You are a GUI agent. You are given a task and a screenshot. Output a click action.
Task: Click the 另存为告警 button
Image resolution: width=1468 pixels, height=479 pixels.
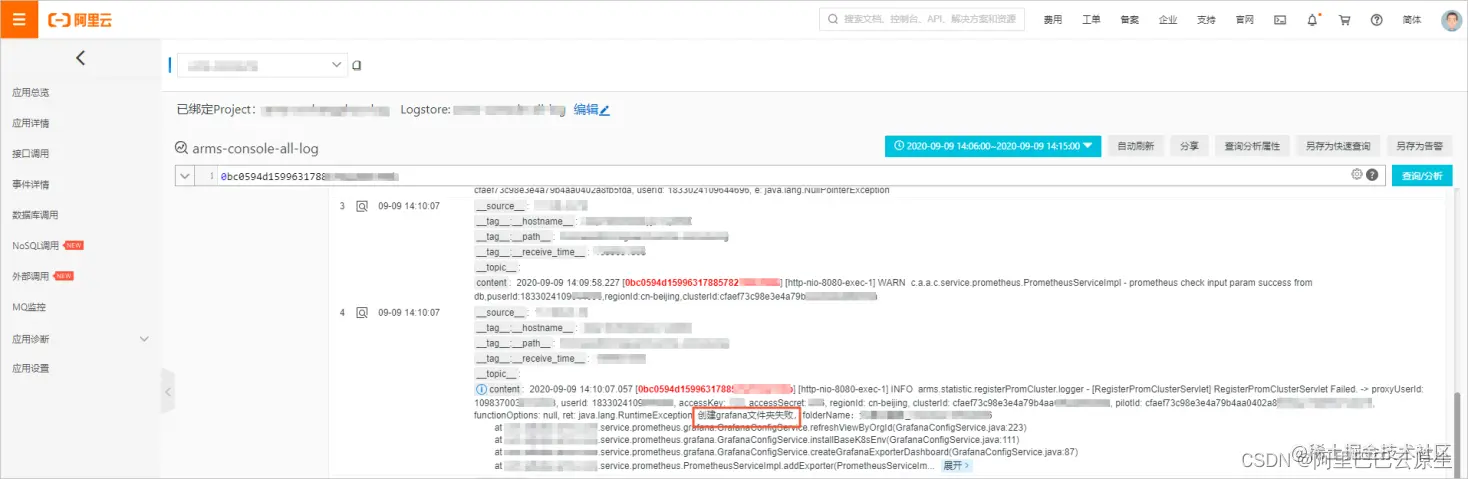click(1419, 146)
